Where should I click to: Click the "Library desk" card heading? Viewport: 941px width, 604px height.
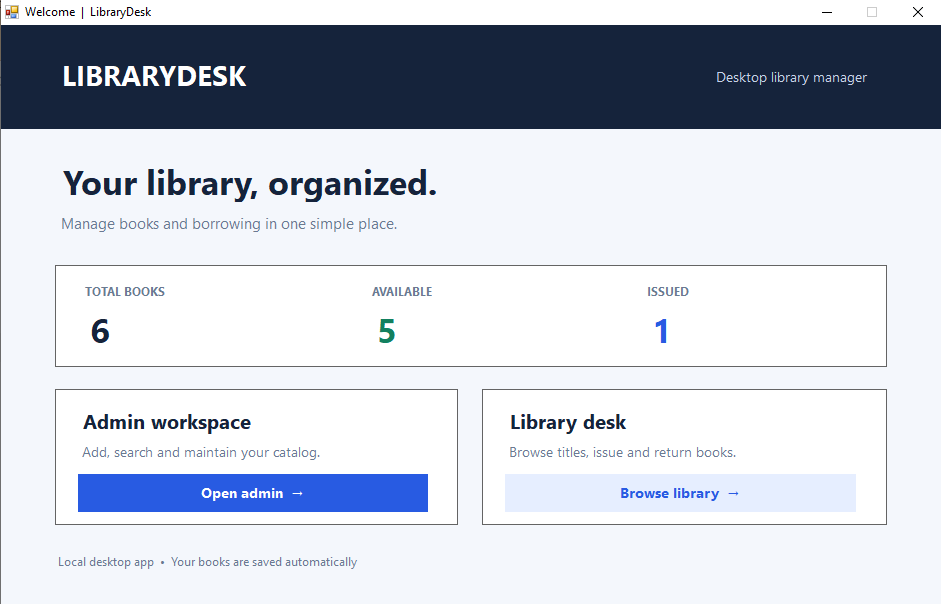point(568,423)
